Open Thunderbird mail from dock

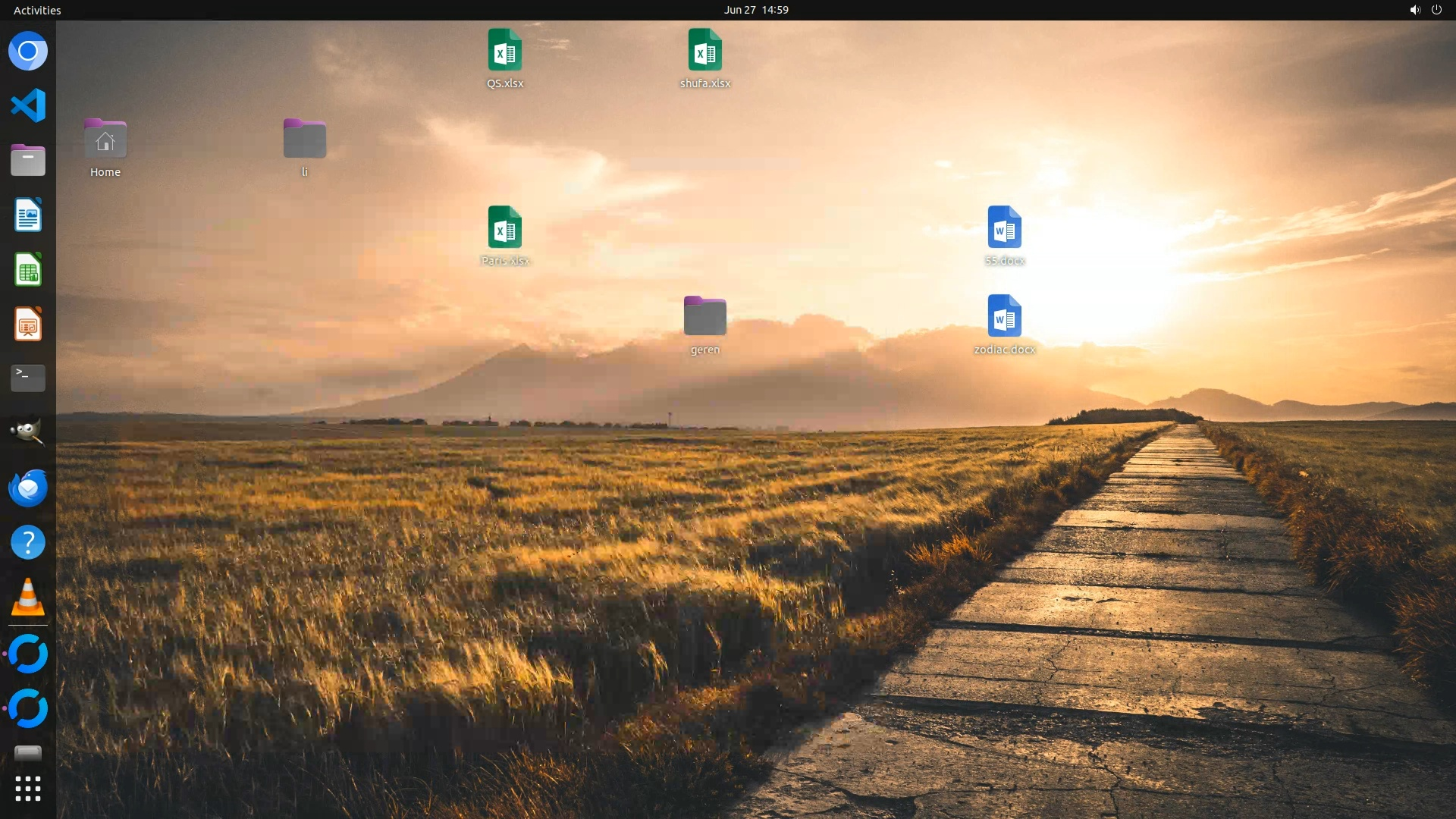coord(28,488)
